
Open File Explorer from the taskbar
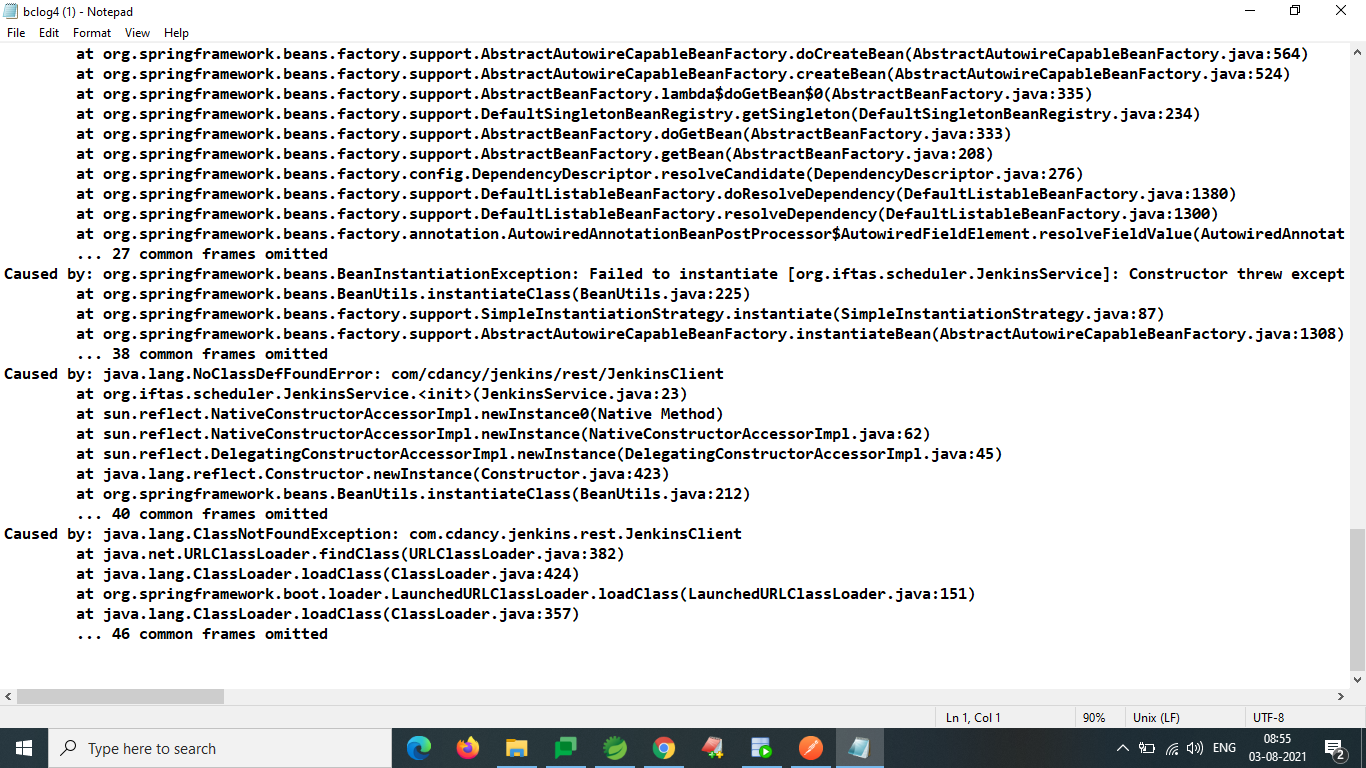(515, 747)
